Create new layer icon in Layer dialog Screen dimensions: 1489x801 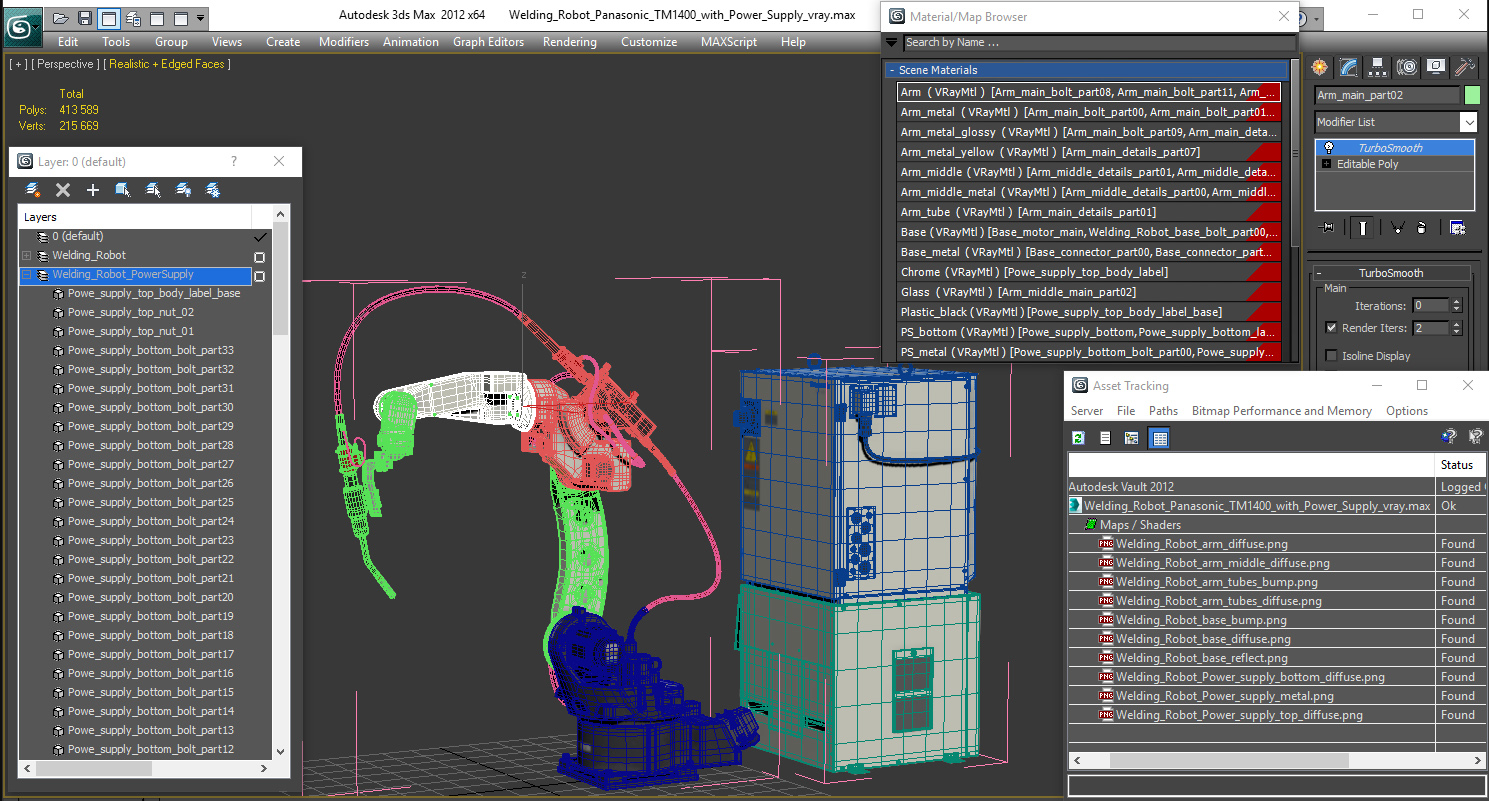(x=33, y=189)
